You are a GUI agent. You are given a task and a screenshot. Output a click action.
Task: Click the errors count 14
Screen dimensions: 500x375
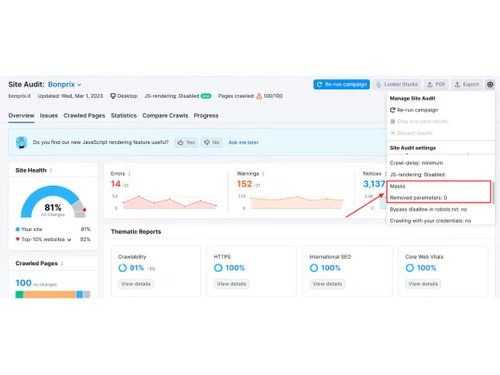(116, 184)
